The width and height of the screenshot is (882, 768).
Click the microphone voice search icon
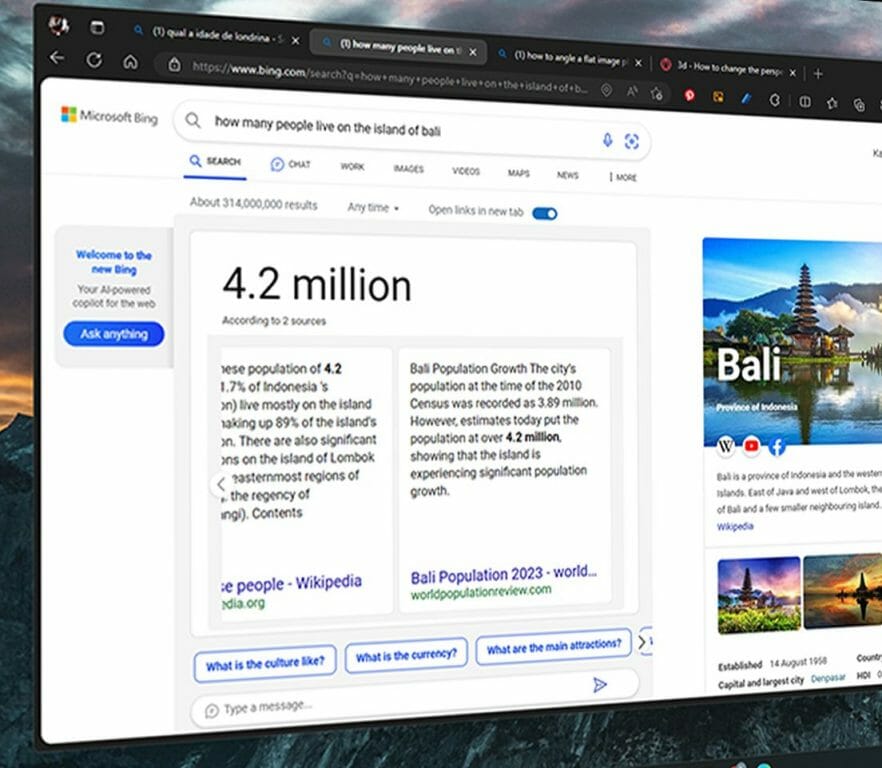click(607, 140)
